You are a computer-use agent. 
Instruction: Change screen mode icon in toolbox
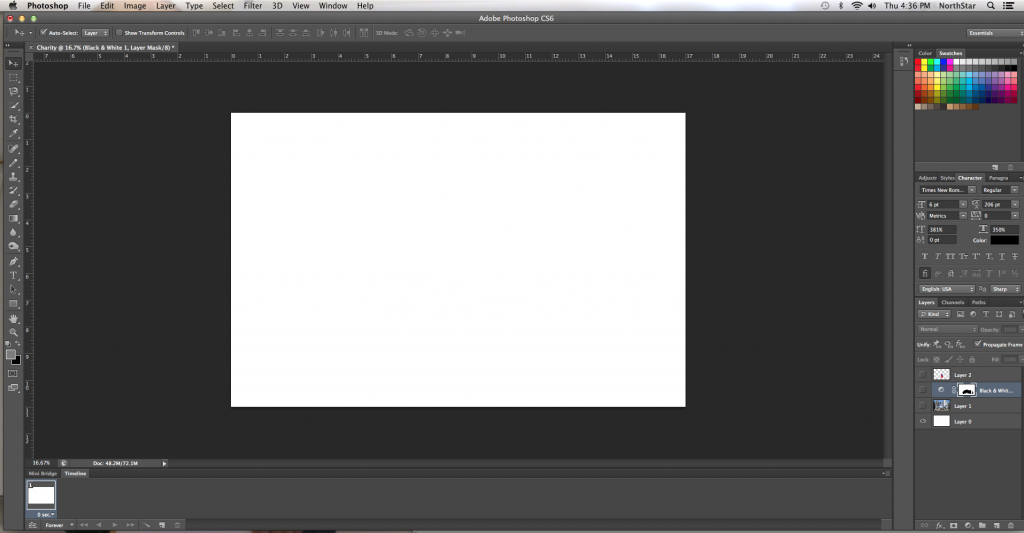tap(12, 388)
